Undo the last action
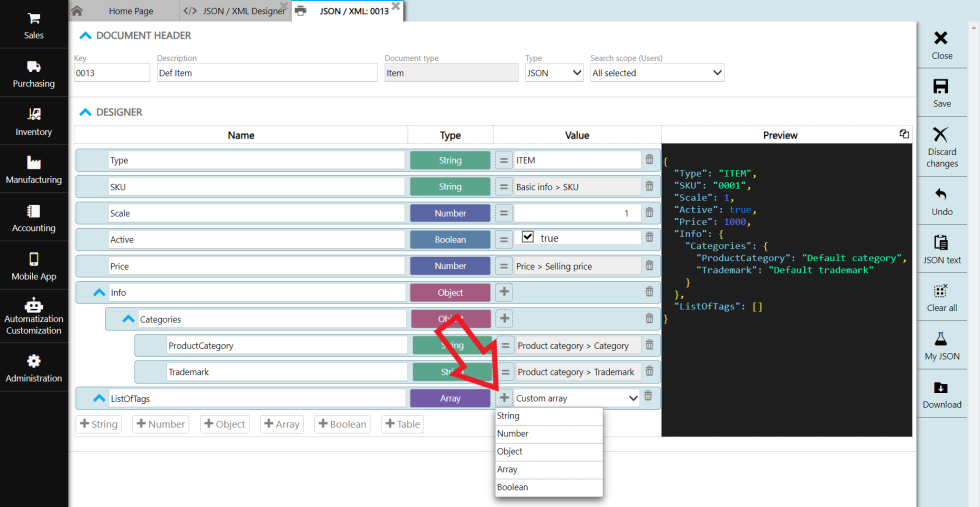Screen dimensions: 980x507 coord(941,201)
